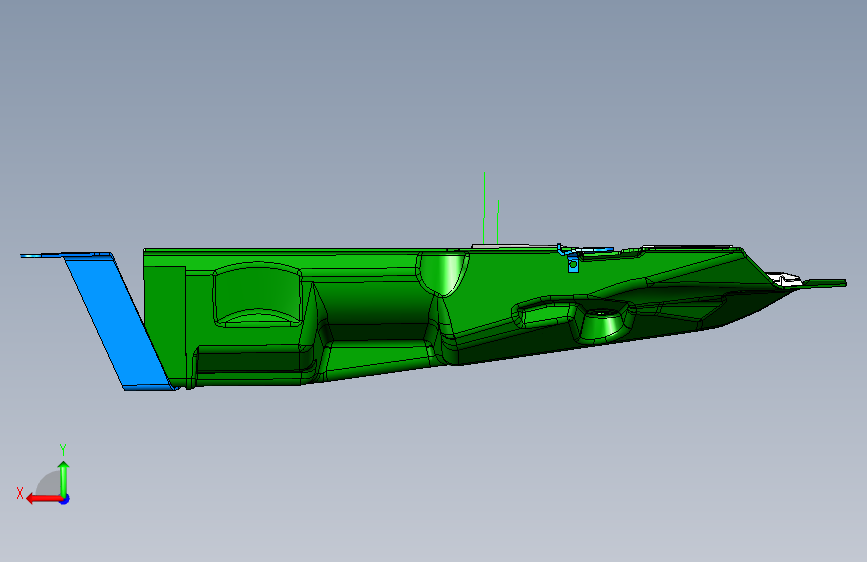Click the green Y axis arrow of triad

point(64,479)
